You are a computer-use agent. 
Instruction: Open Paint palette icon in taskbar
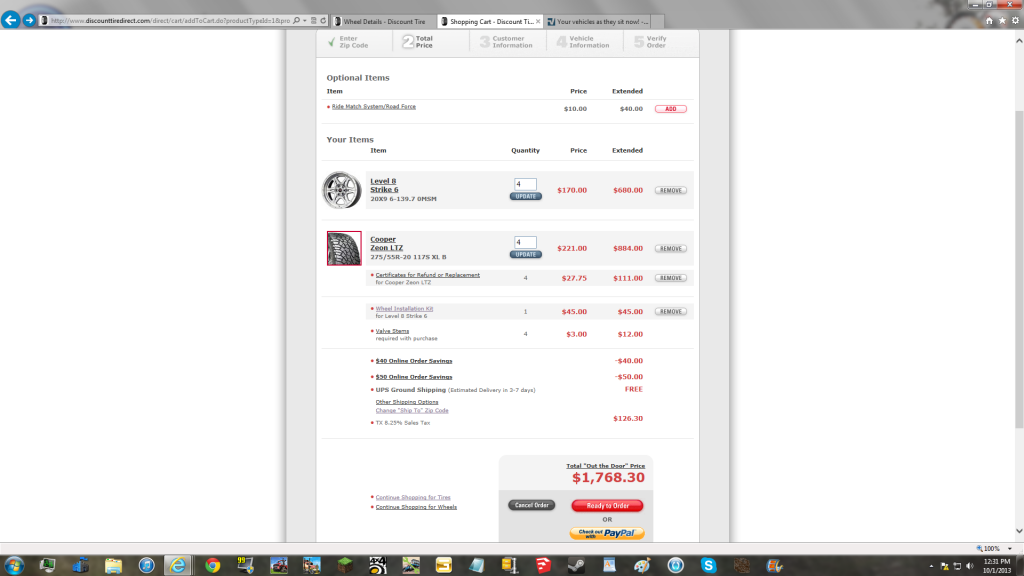(643, 565)
